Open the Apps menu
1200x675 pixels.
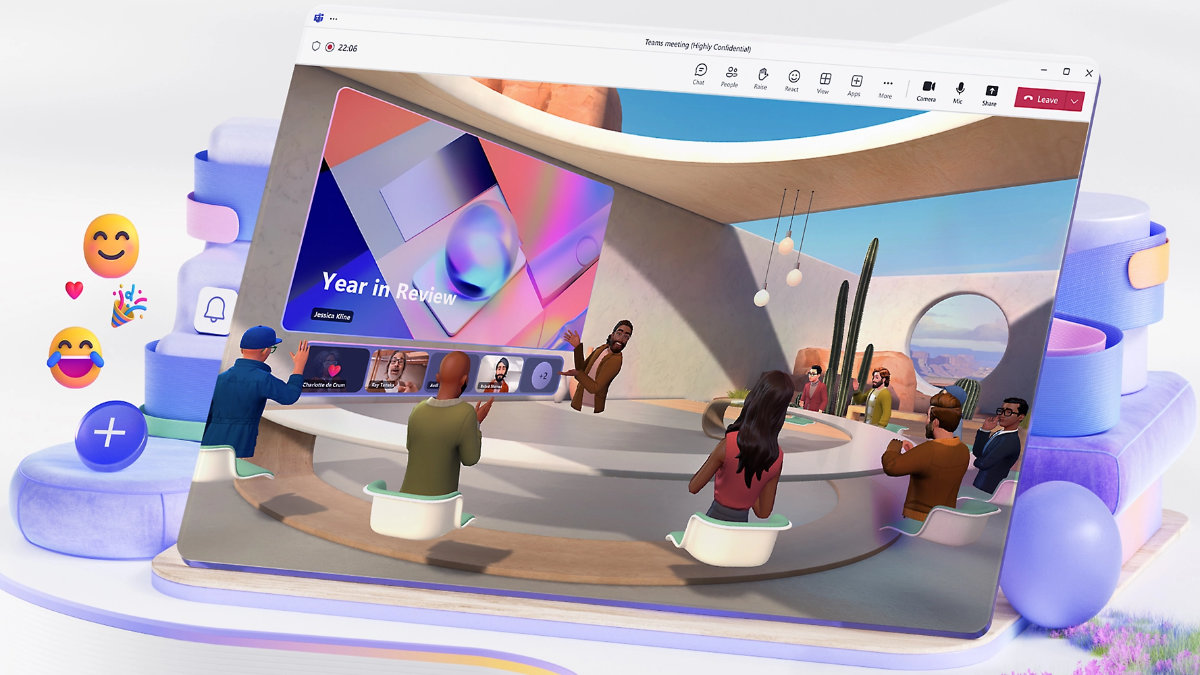(x=856, y=85)
